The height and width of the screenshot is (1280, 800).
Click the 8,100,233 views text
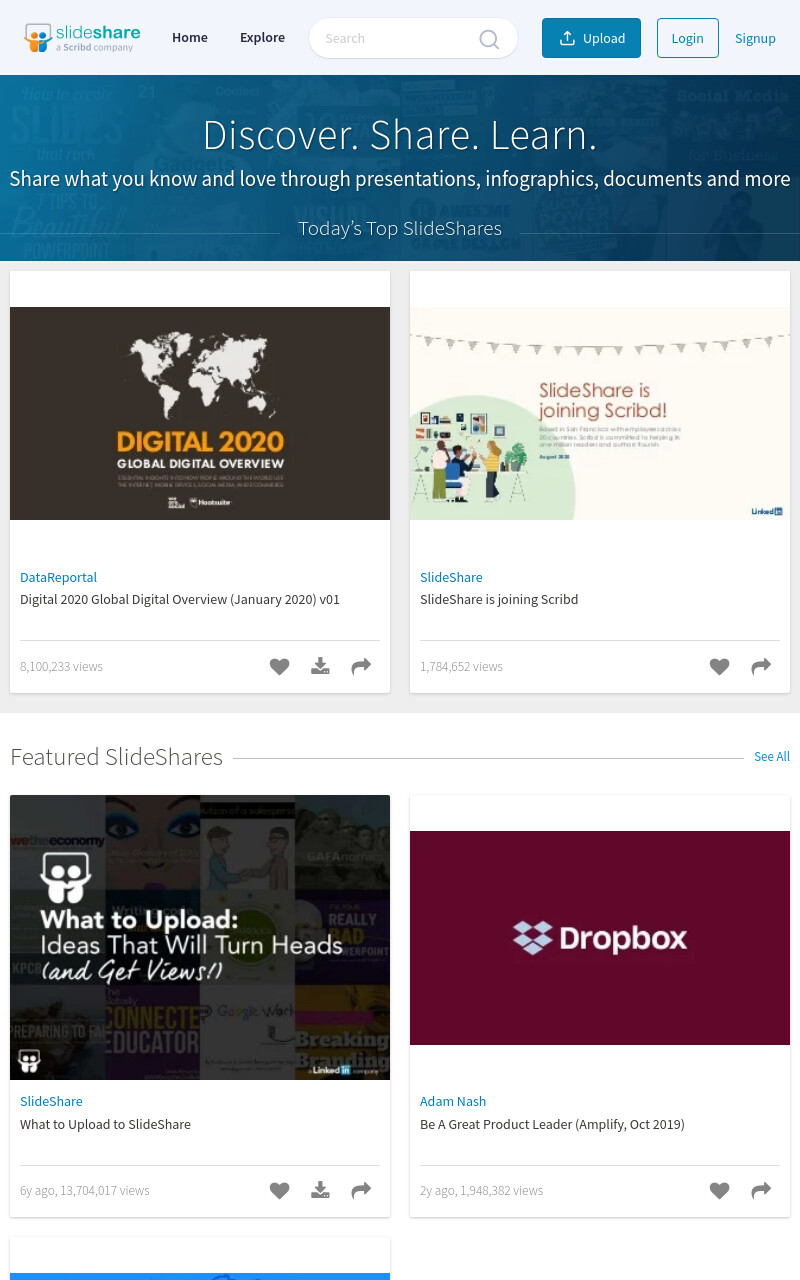[x=61, y=667]
